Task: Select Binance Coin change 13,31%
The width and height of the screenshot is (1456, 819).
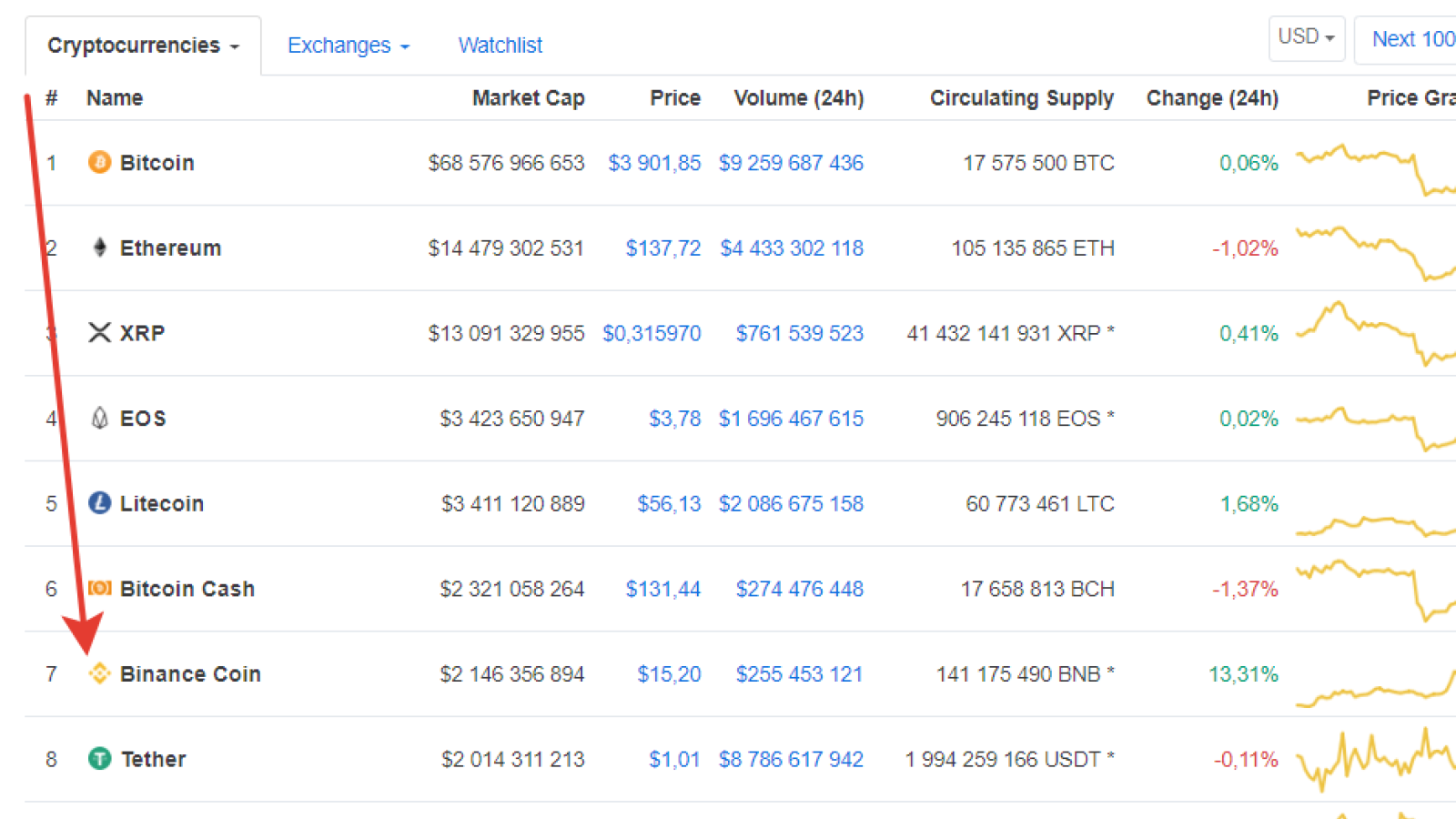Action: (1243, 674)
